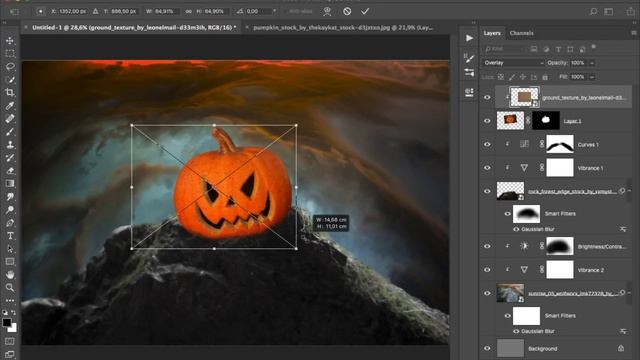The height and width of the screenshot is (360, 640).
Task: Toggle reference point location checkbox
Action: pos(40,11)
